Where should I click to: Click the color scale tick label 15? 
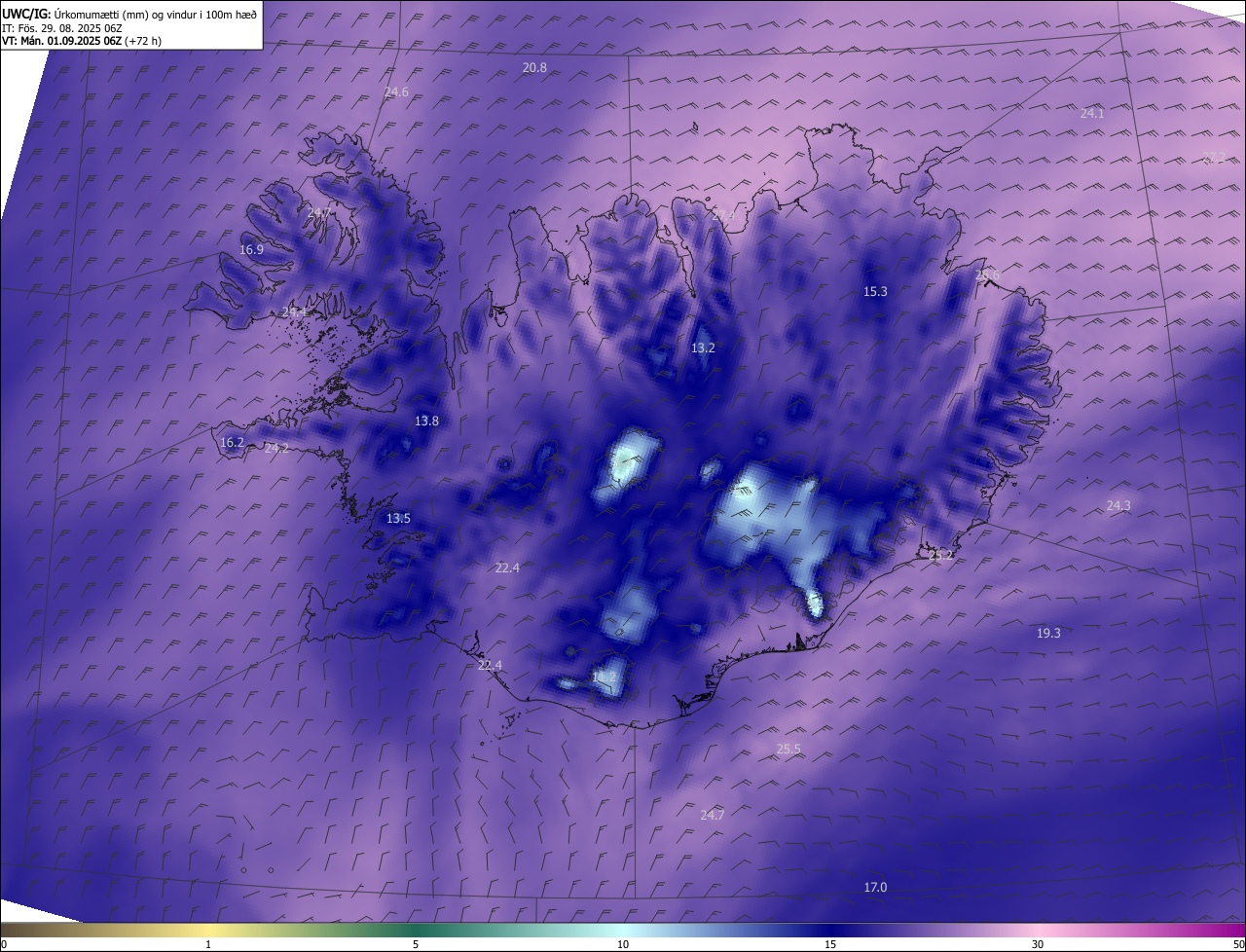pyautogui.click(x=830, y=945)
